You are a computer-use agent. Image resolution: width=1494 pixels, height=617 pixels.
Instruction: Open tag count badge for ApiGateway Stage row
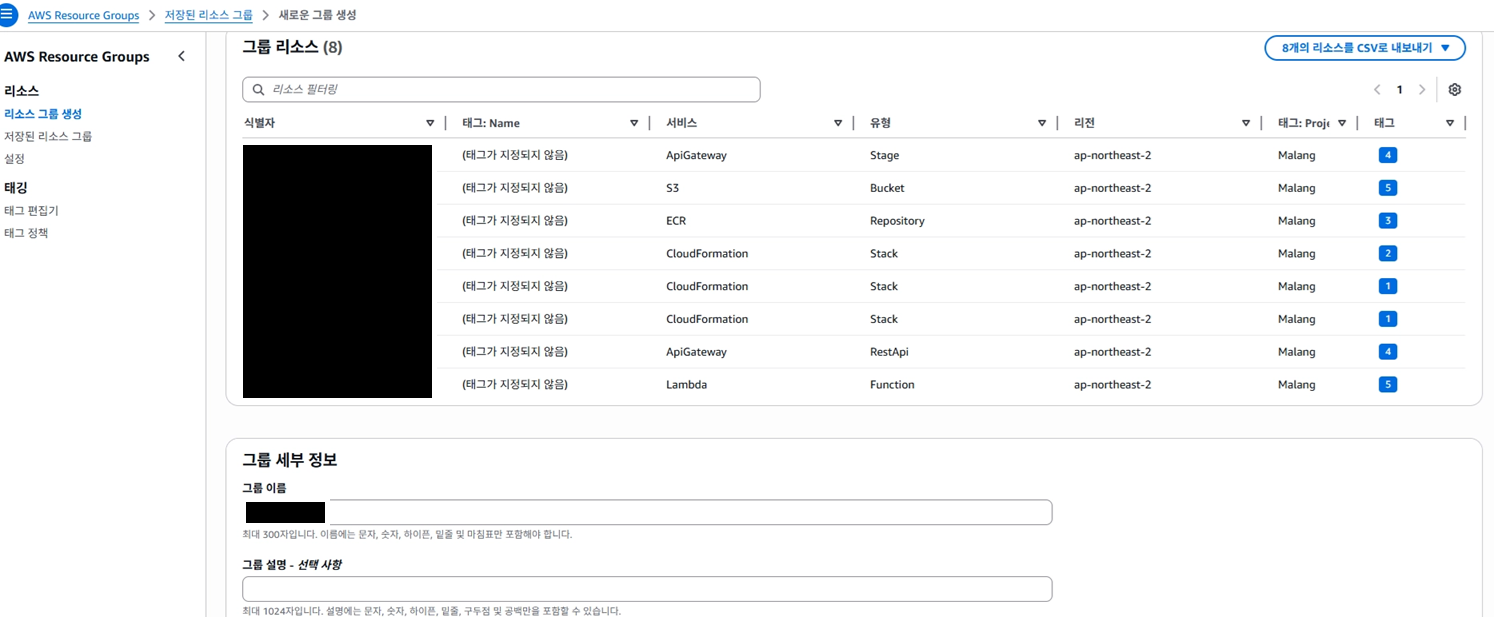click(1387, 155)
